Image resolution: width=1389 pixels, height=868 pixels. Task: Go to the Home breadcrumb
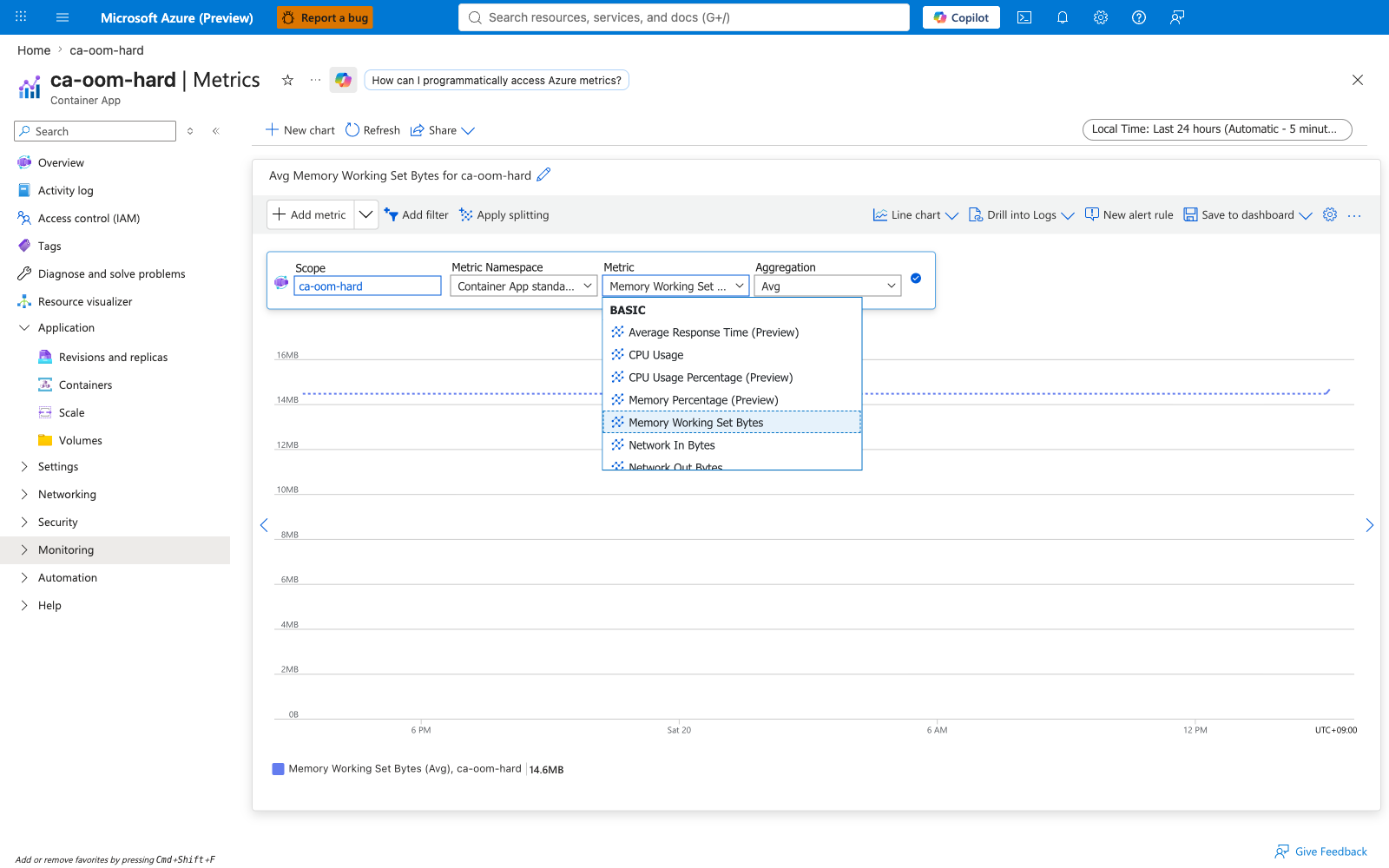pos(34,50)
